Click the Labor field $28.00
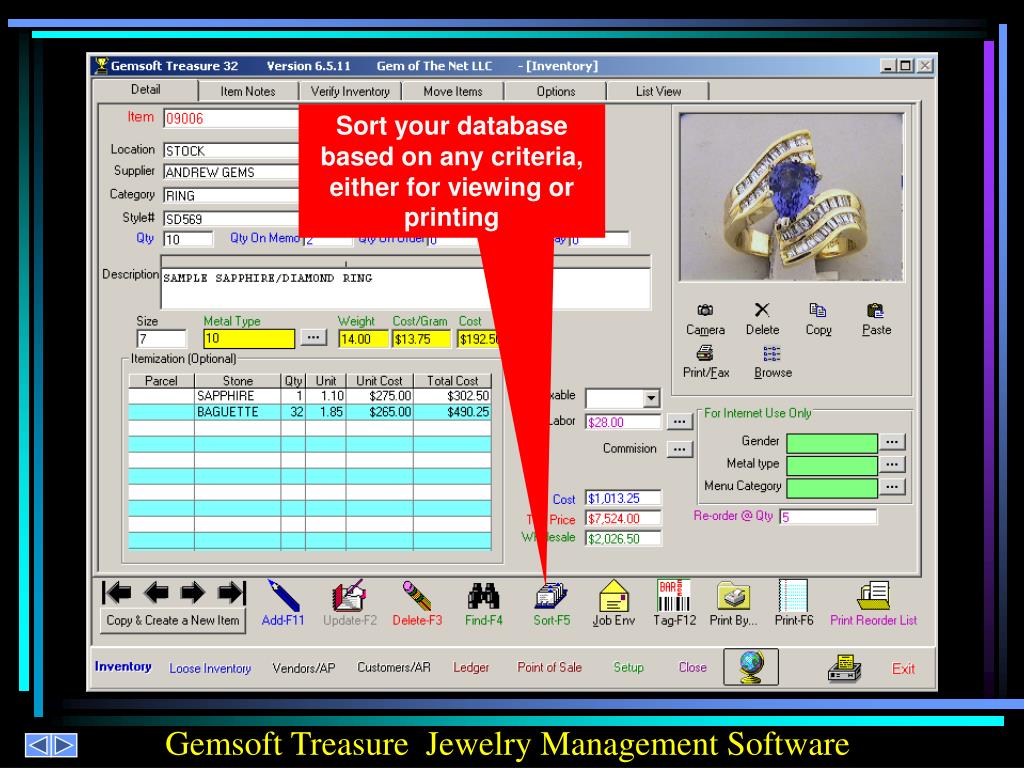Viewport: 1024px width, 768px height. coord(623,423)
